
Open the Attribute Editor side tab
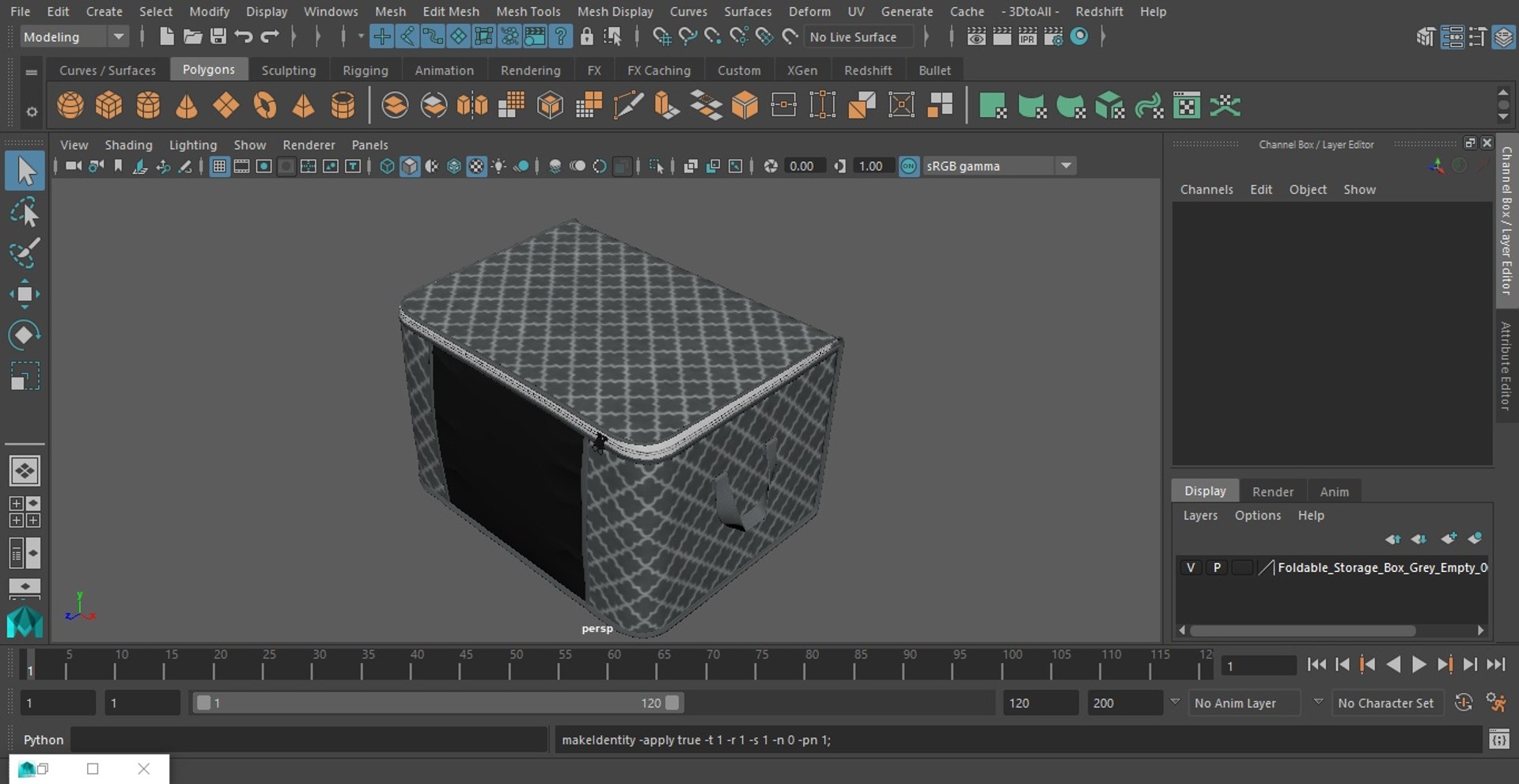pos(1506,365)
